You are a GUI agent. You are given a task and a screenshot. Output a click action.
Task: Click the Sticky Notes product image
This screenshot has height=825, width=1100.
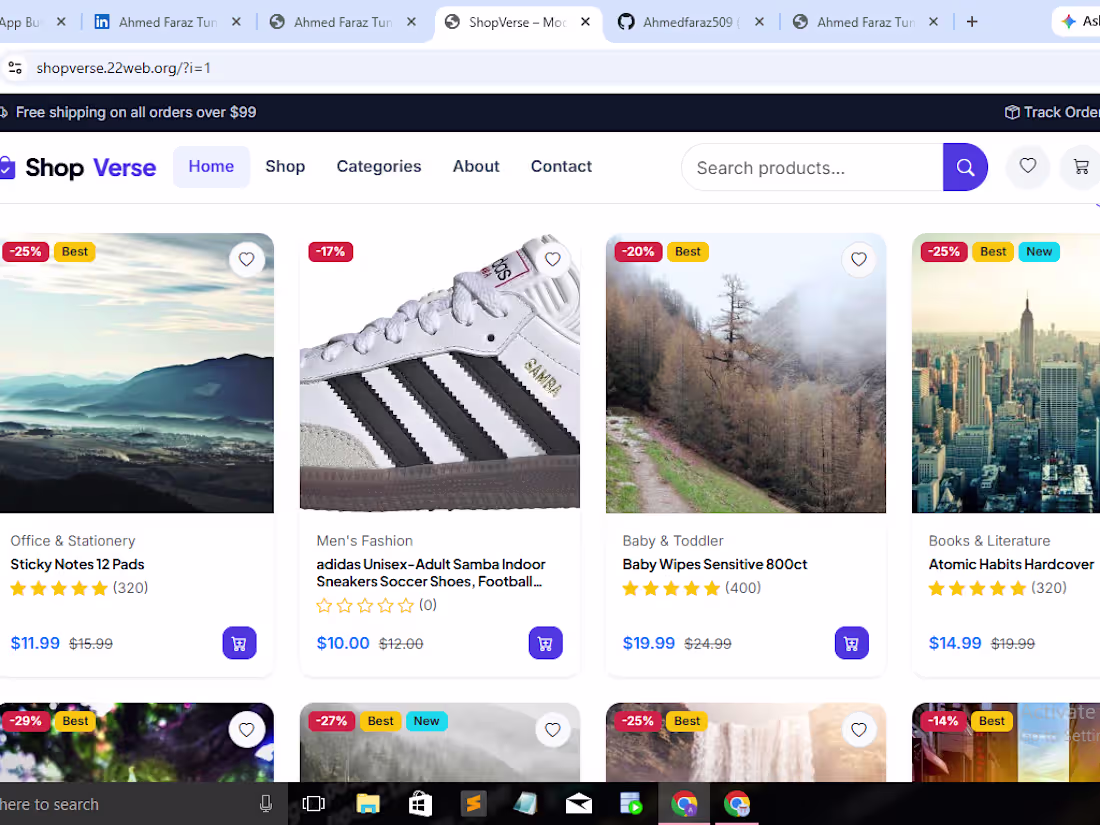(x=137, y=373)
